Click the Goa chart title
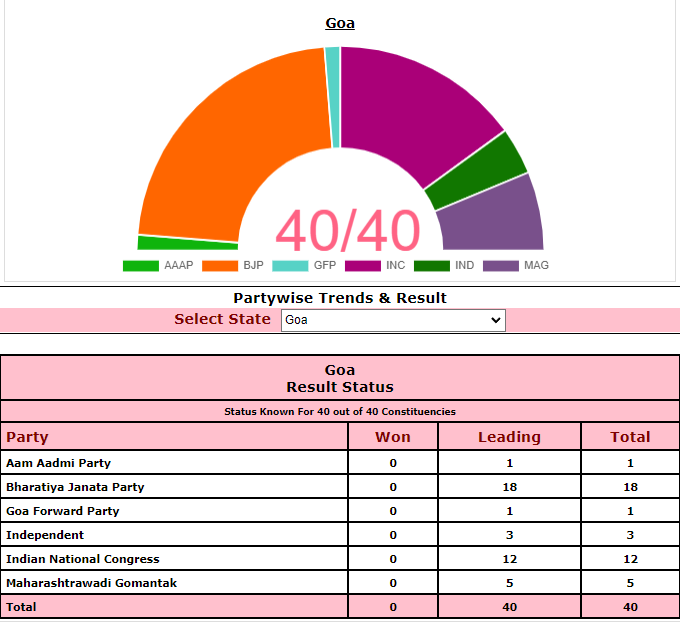The height and width of the screenshot is (624, 680). (x=340, y=23)
